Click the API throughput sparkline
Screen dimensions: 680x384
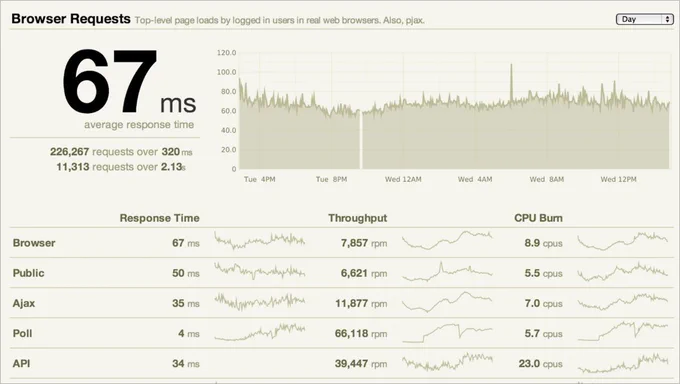[x=447, y=362]
